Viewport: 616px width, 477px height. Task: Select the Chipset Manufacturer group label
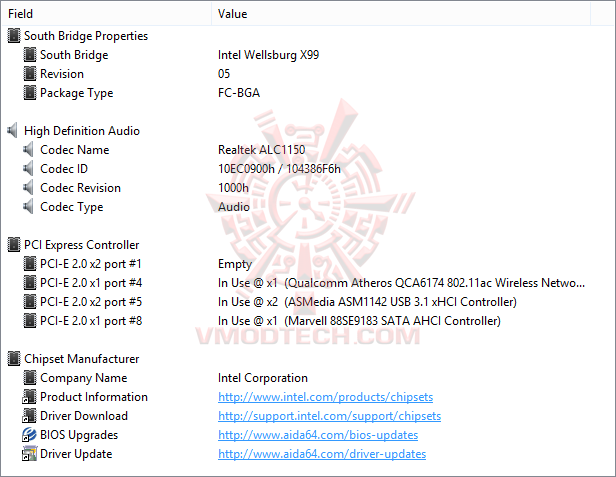coord(81,359)
